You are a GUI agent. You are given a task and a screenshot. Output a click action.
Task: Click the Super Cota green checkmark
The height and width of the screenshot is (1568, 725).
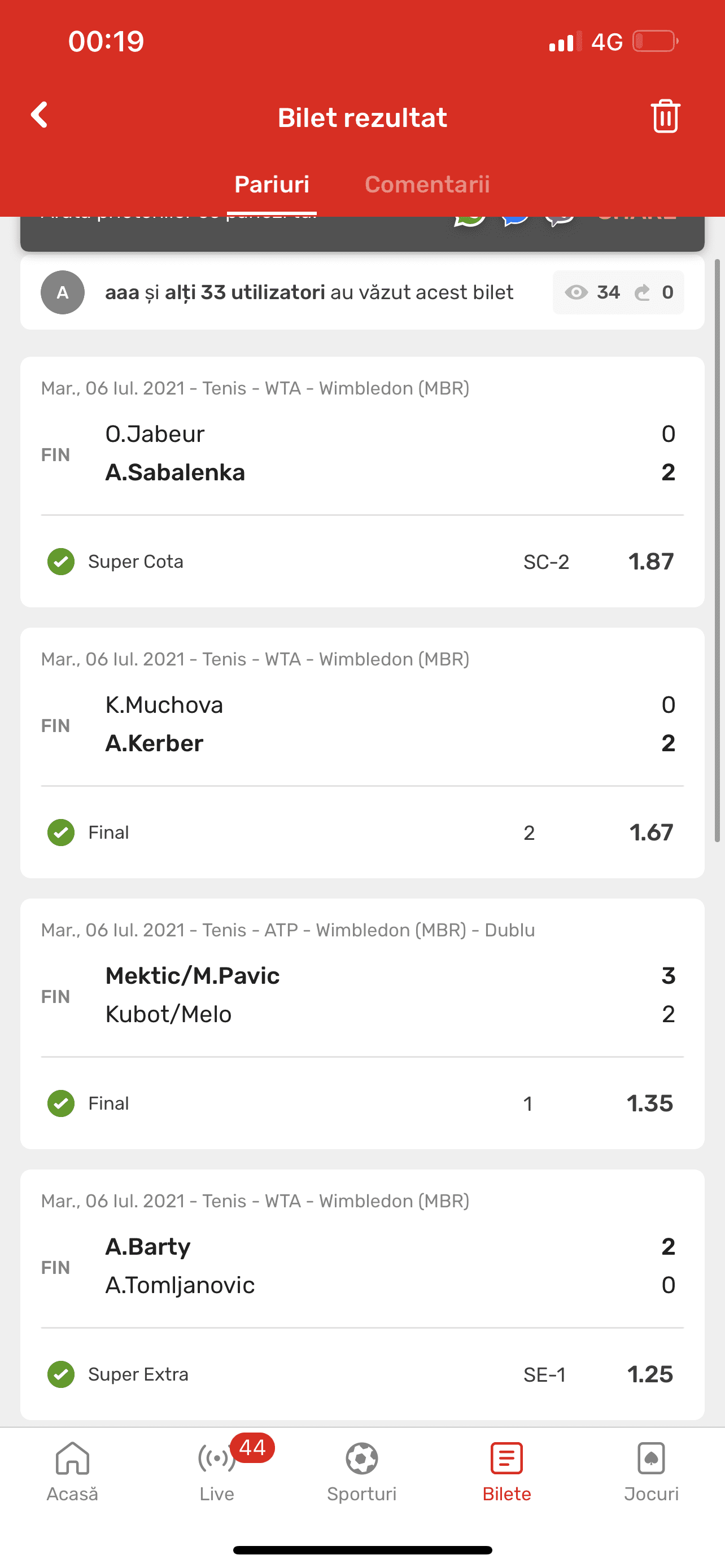click(61, 561)
